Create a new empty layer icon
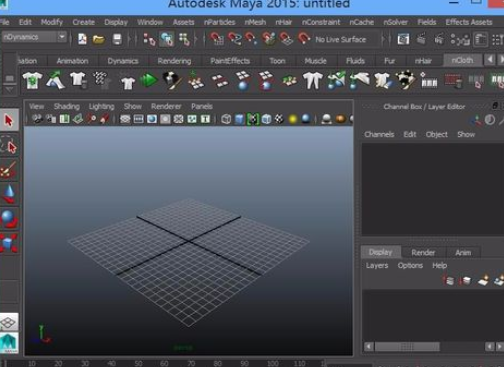This screenshot has height=367, width=504. click(483, 280)
